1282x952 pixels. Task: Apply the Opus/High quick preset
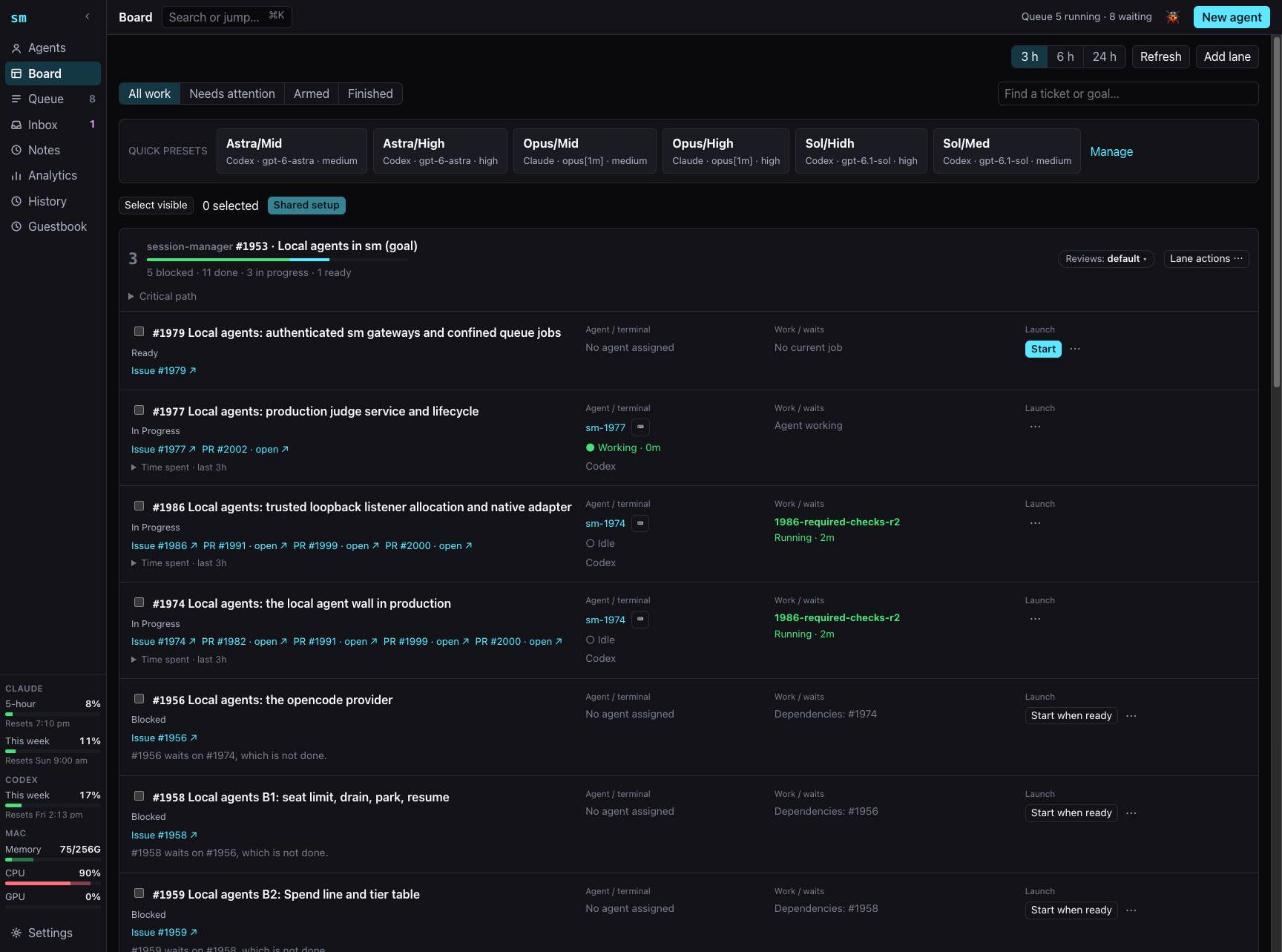[725, 151]
